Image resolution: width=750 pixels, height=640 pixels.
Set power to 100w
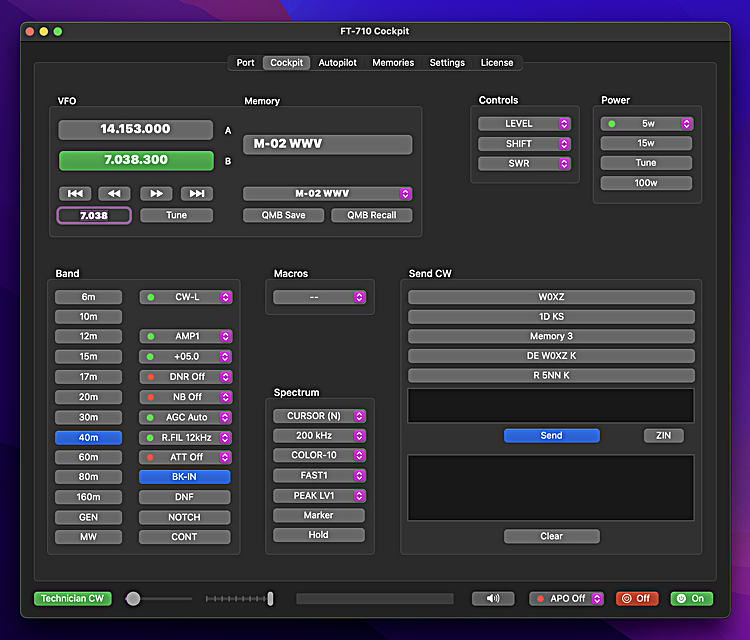coord(646,183)
